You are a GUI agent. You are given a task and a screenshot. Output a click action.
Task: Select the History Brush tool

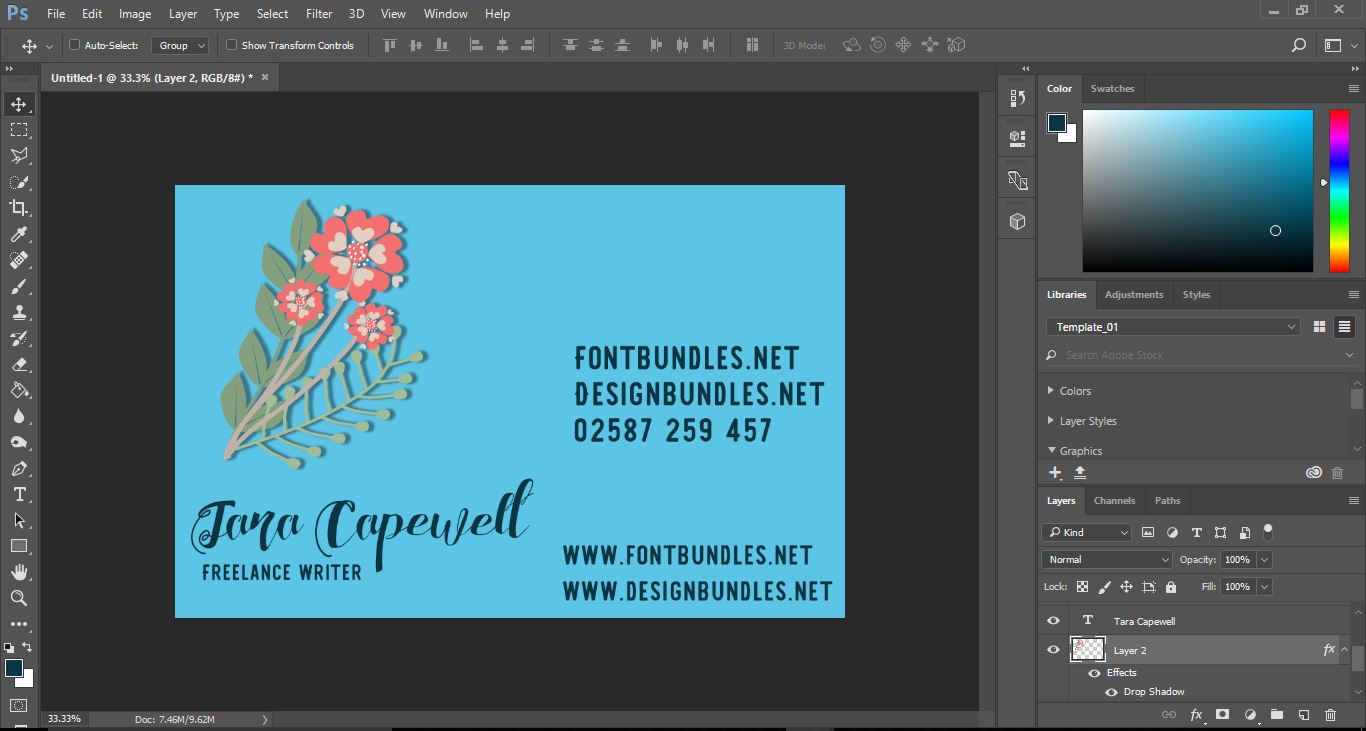19,338
